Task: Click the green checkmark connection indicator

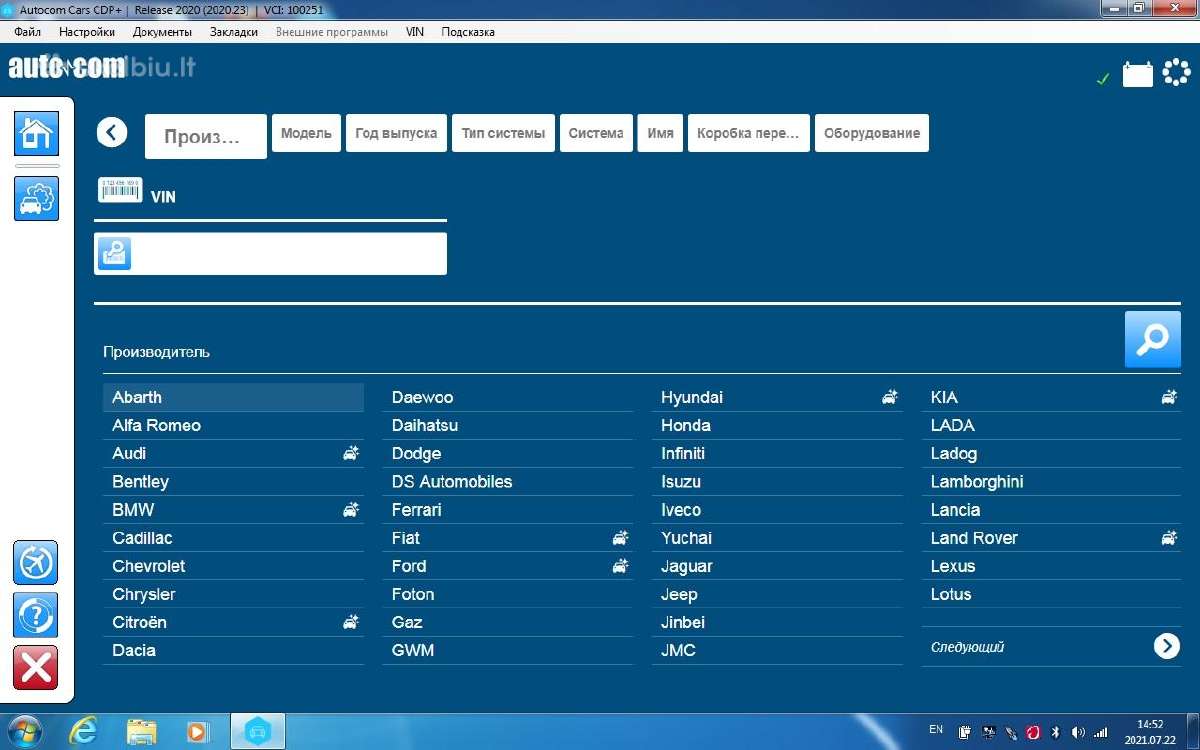Action: tap(1103, 79)
